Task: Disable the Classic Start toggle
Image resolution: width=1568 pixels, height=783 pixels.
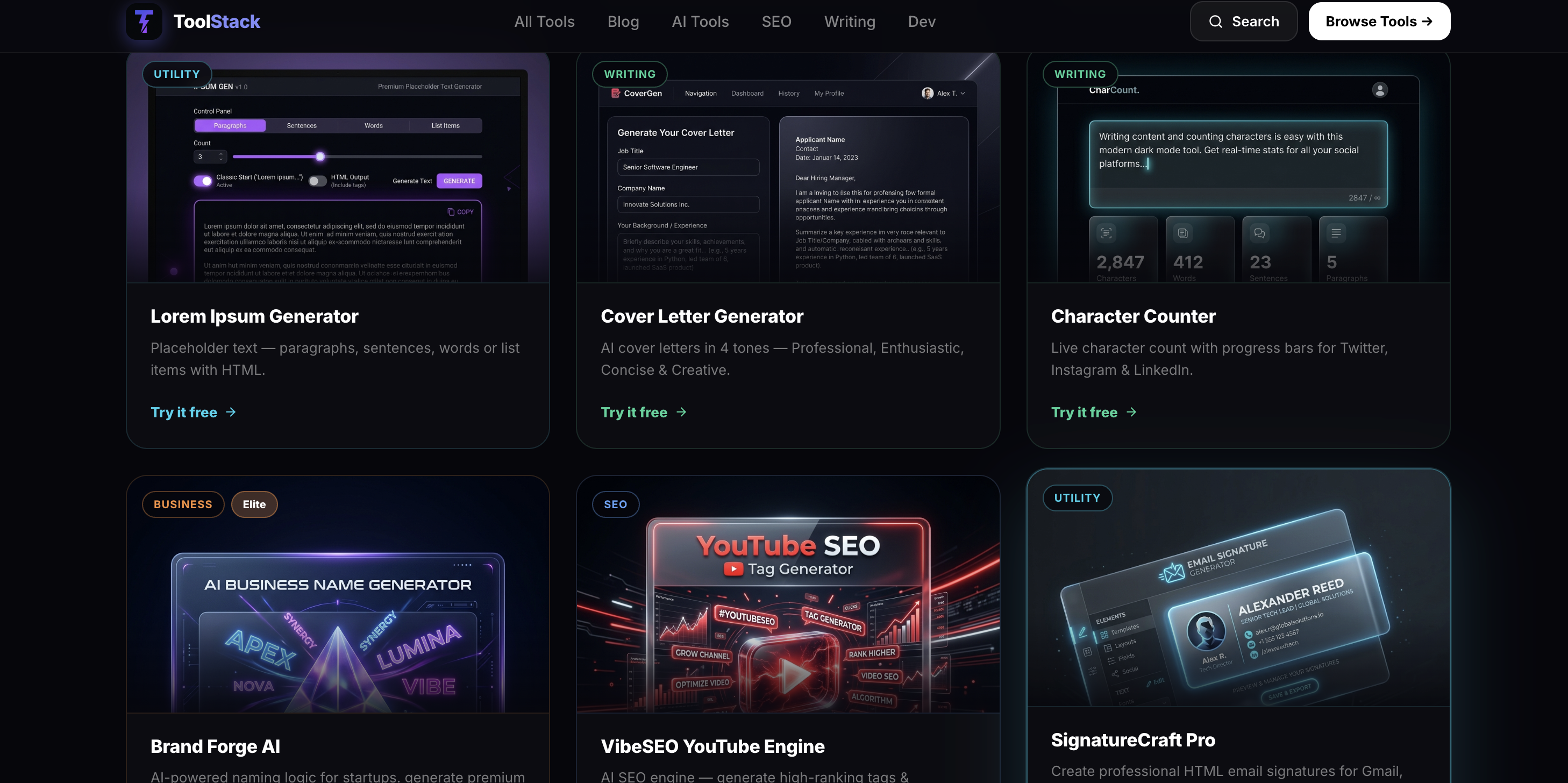Action: 203,181
